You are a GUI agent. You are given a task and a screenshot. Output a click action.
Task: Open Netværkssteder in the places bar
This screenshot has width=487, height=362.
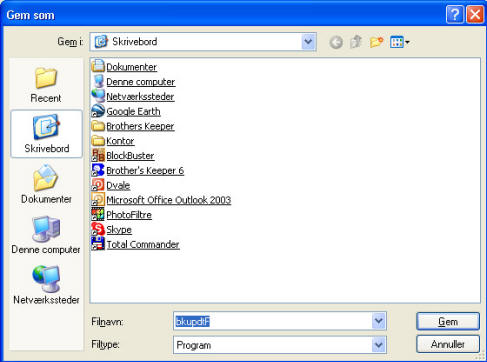[x=46, y=285]
